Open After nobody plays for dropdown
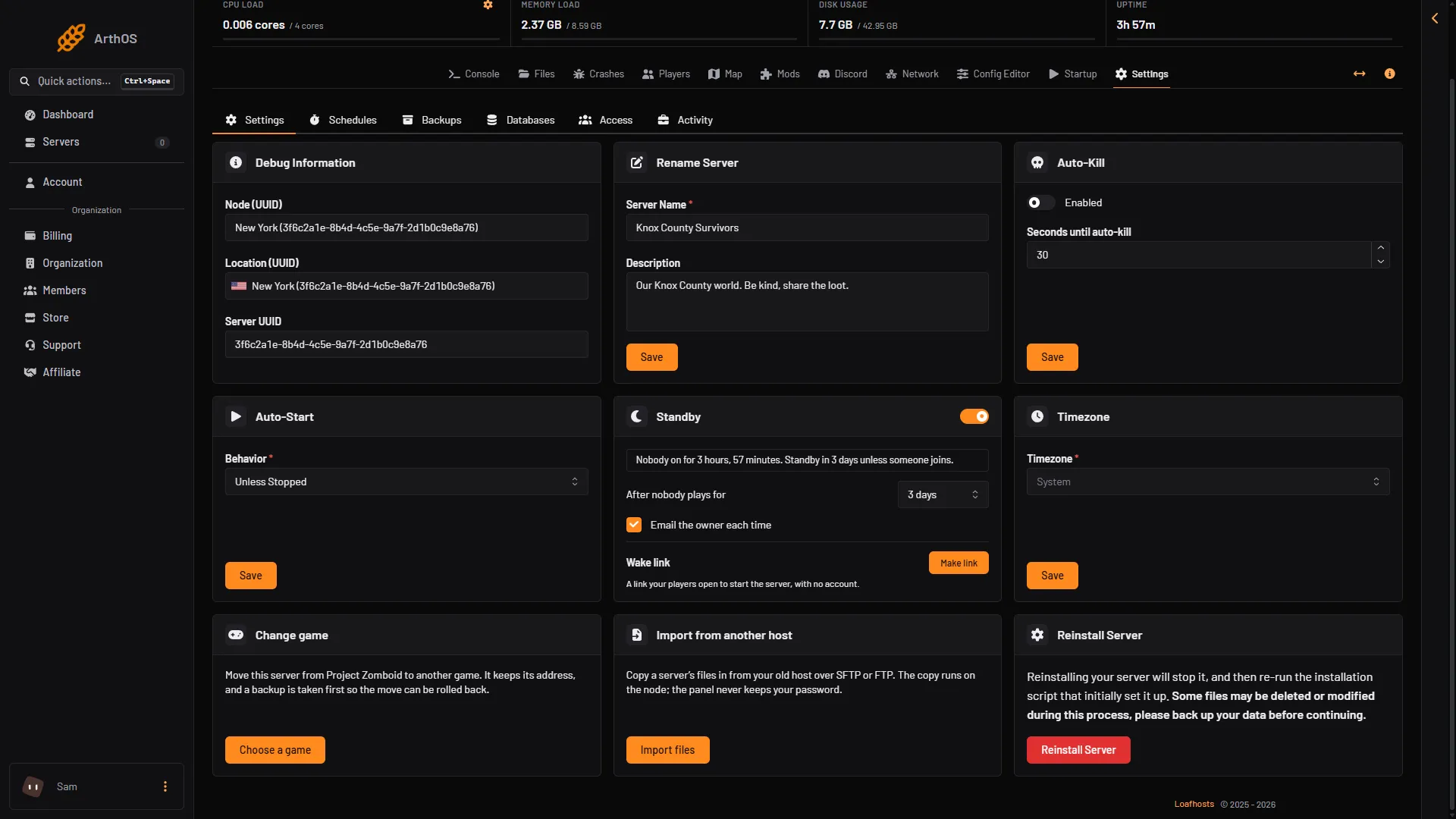Image resolution: width=1456 pixels, height=819 pixels. pos(943,494)
